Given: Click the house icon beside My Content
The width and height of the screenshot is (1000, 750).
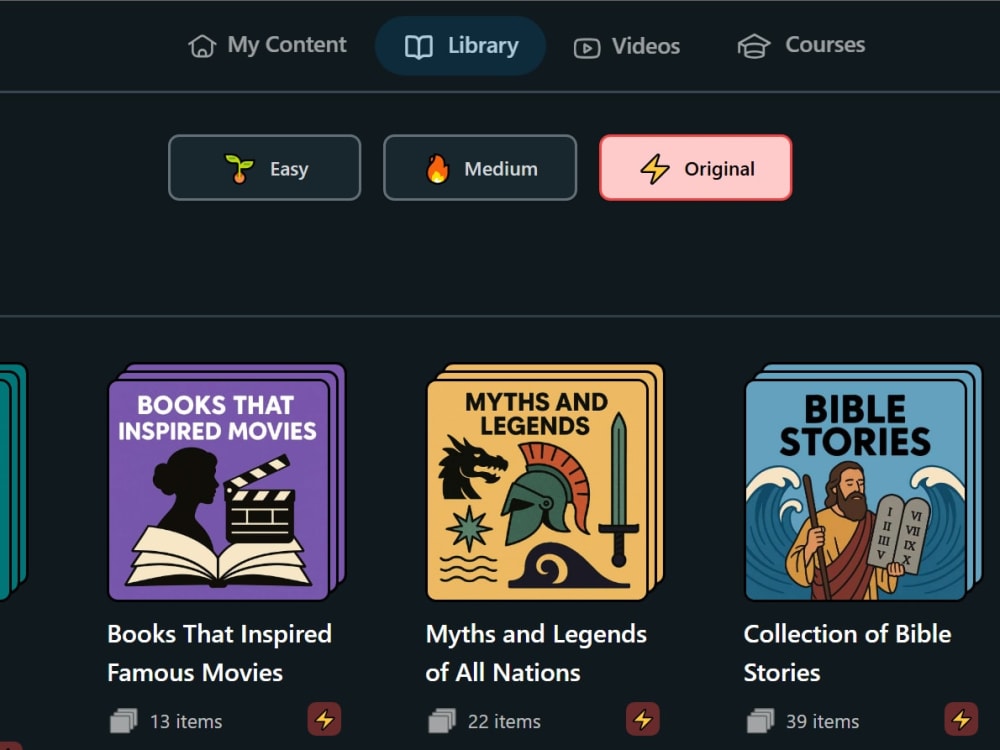Looking at the screenshot, I should [202, 46].
